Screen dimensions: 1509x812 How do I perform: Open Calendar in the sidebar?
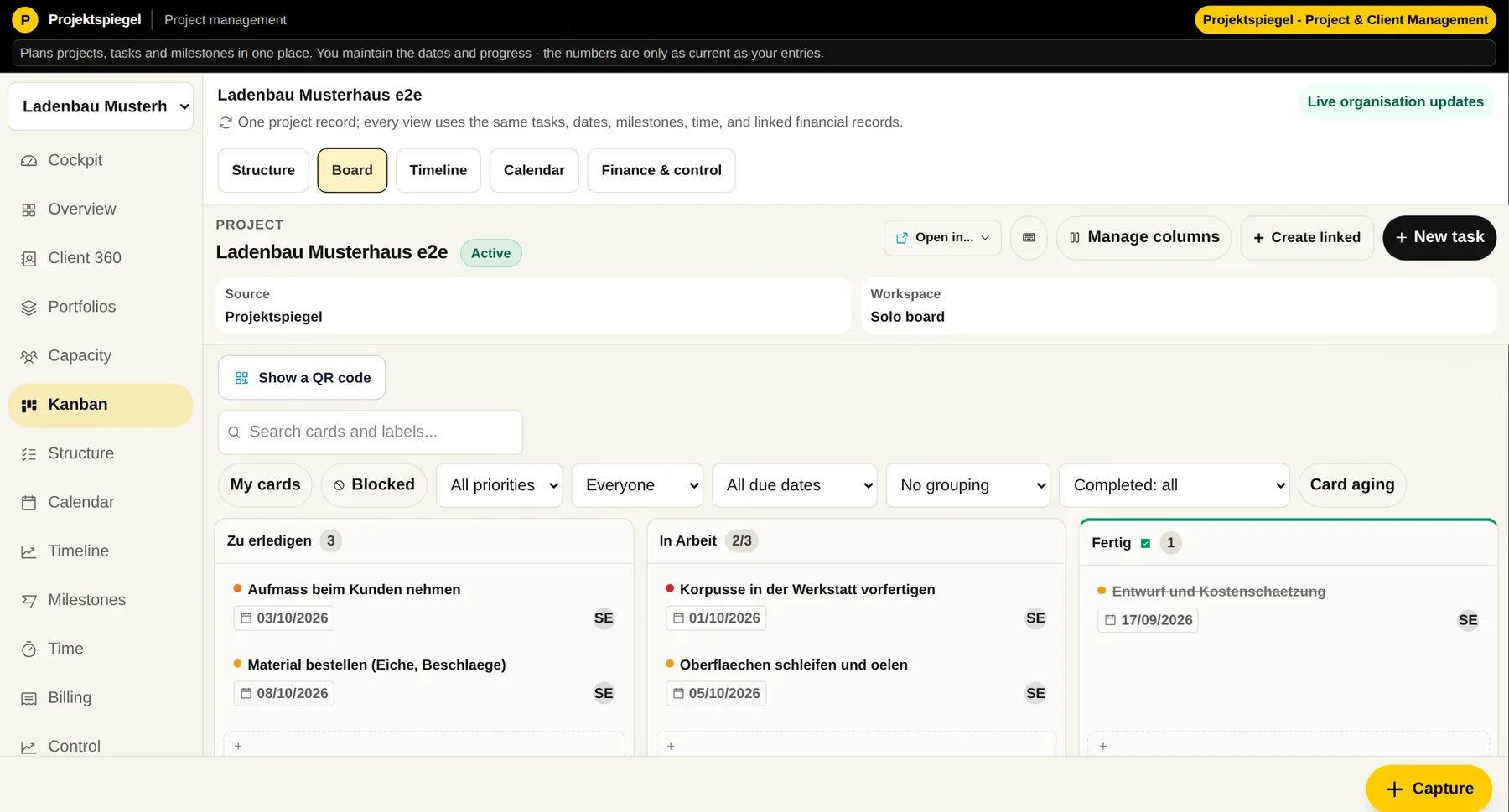tap(101, 502)
